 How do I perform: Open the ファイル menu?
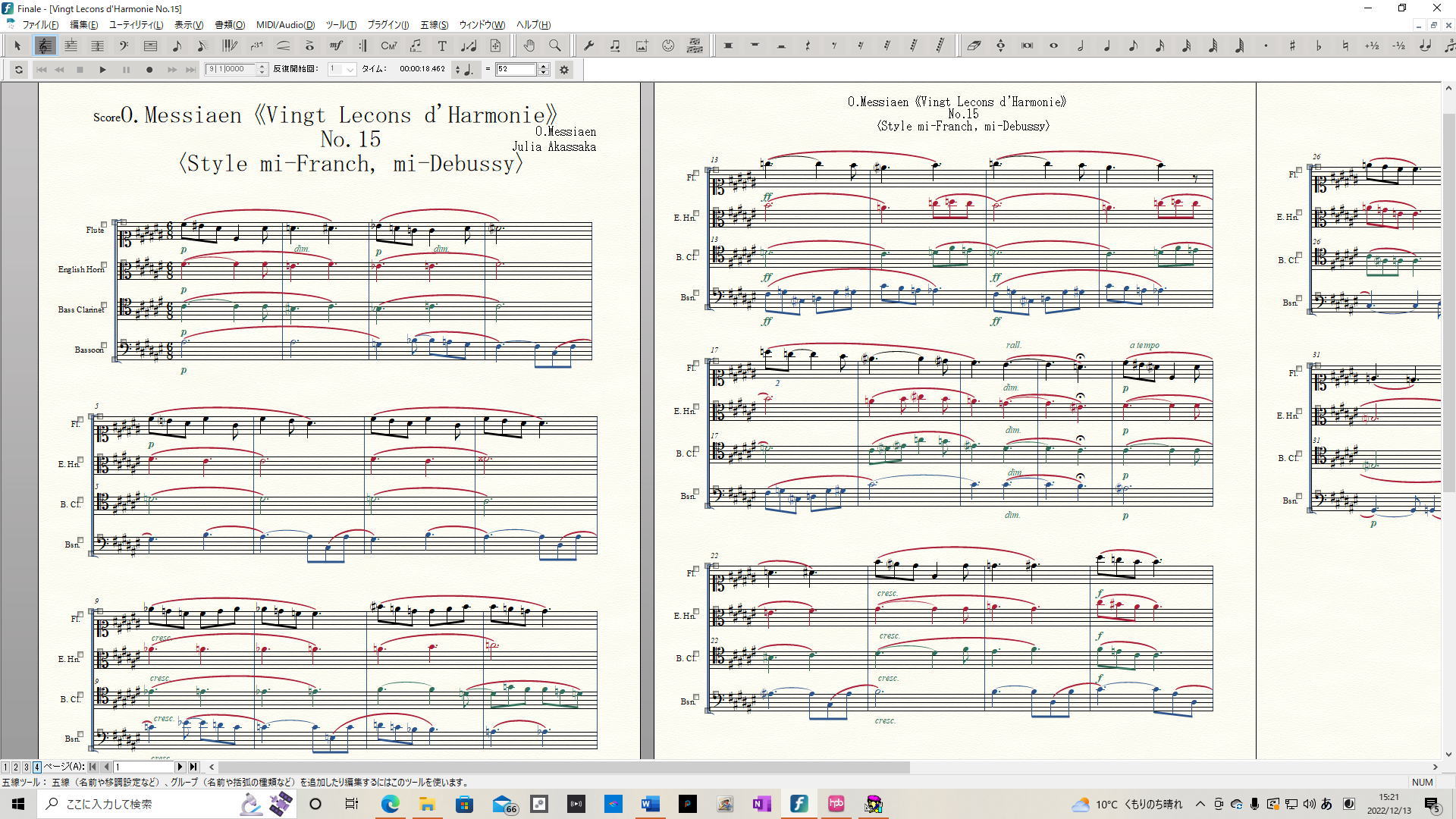[40, 25]
